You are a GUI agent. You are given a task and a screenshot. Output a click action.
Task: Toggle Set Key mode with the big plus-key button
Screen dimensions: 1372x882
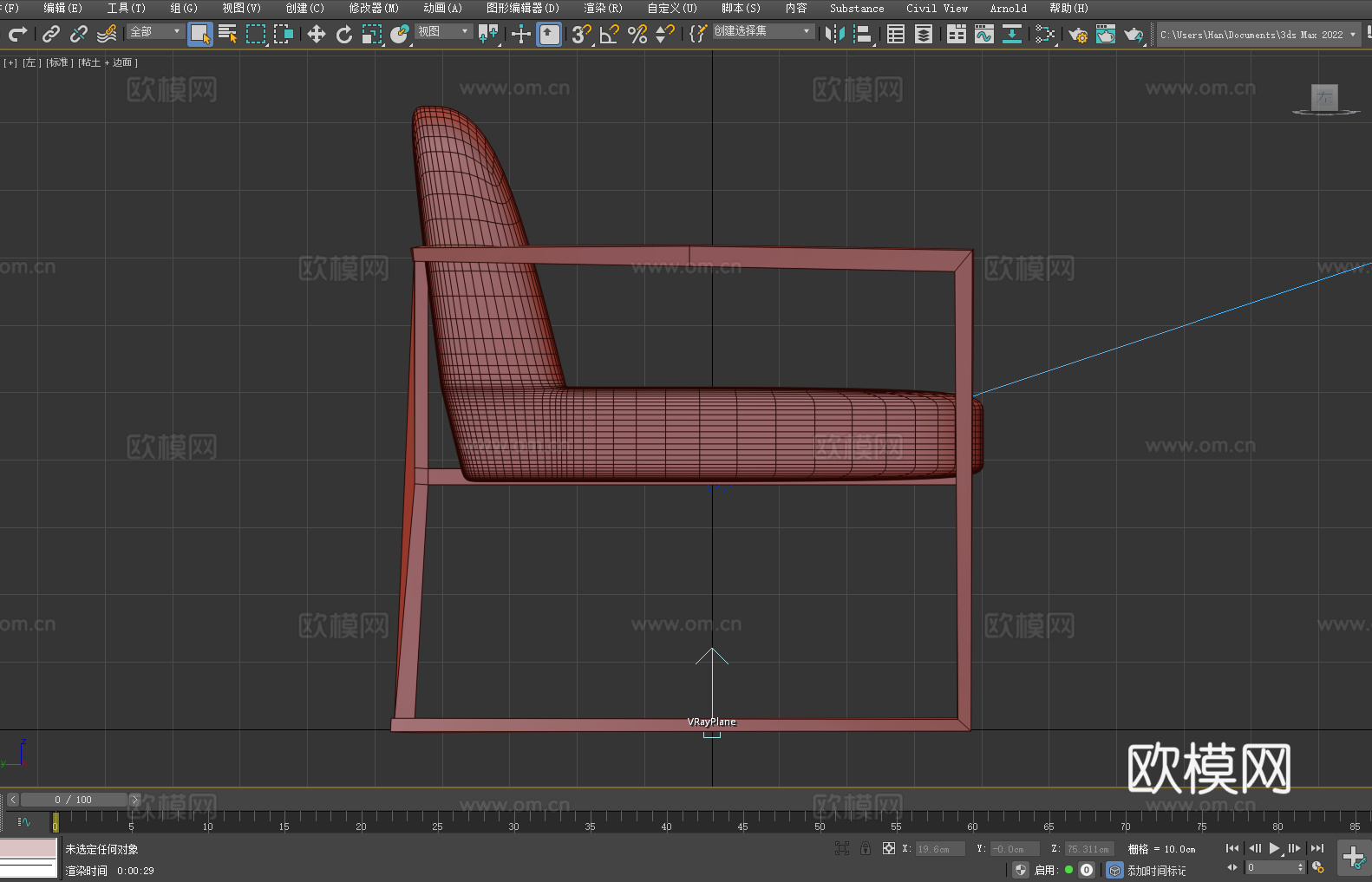pyautogui.click(x=1354, y=858)
